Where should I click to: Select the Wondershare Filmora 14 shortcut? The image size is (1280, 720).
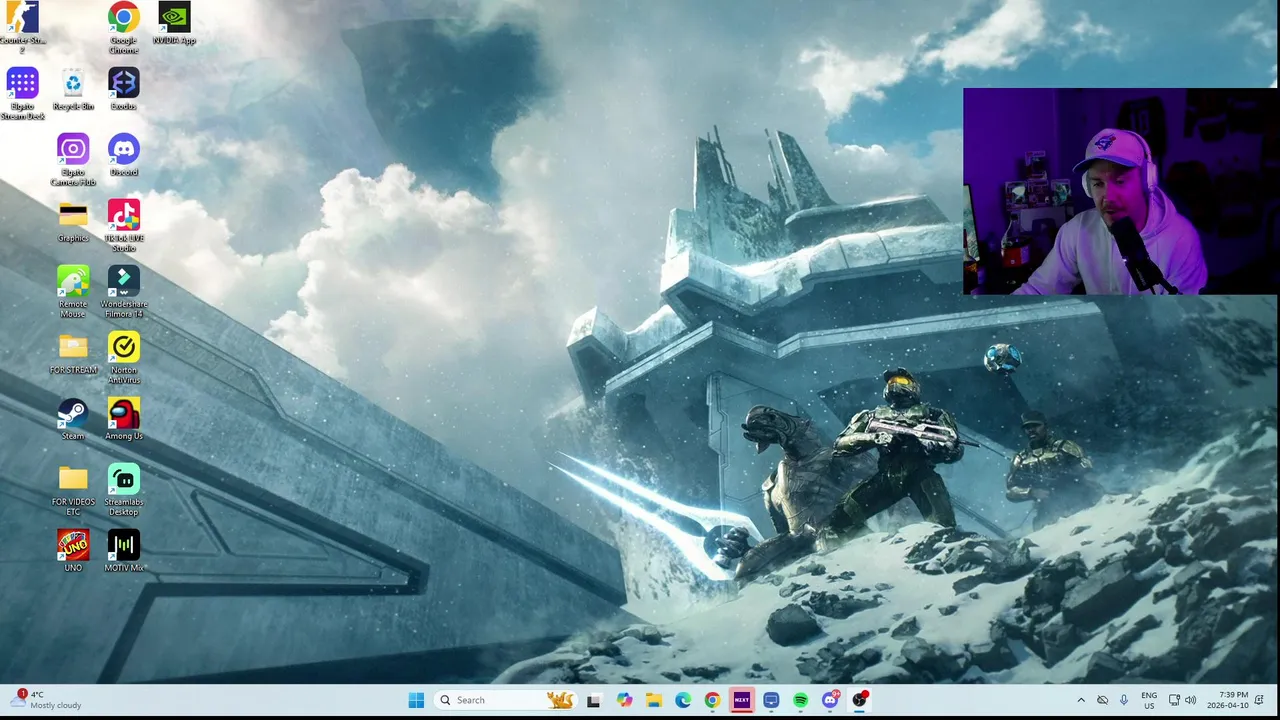[123, 292]
